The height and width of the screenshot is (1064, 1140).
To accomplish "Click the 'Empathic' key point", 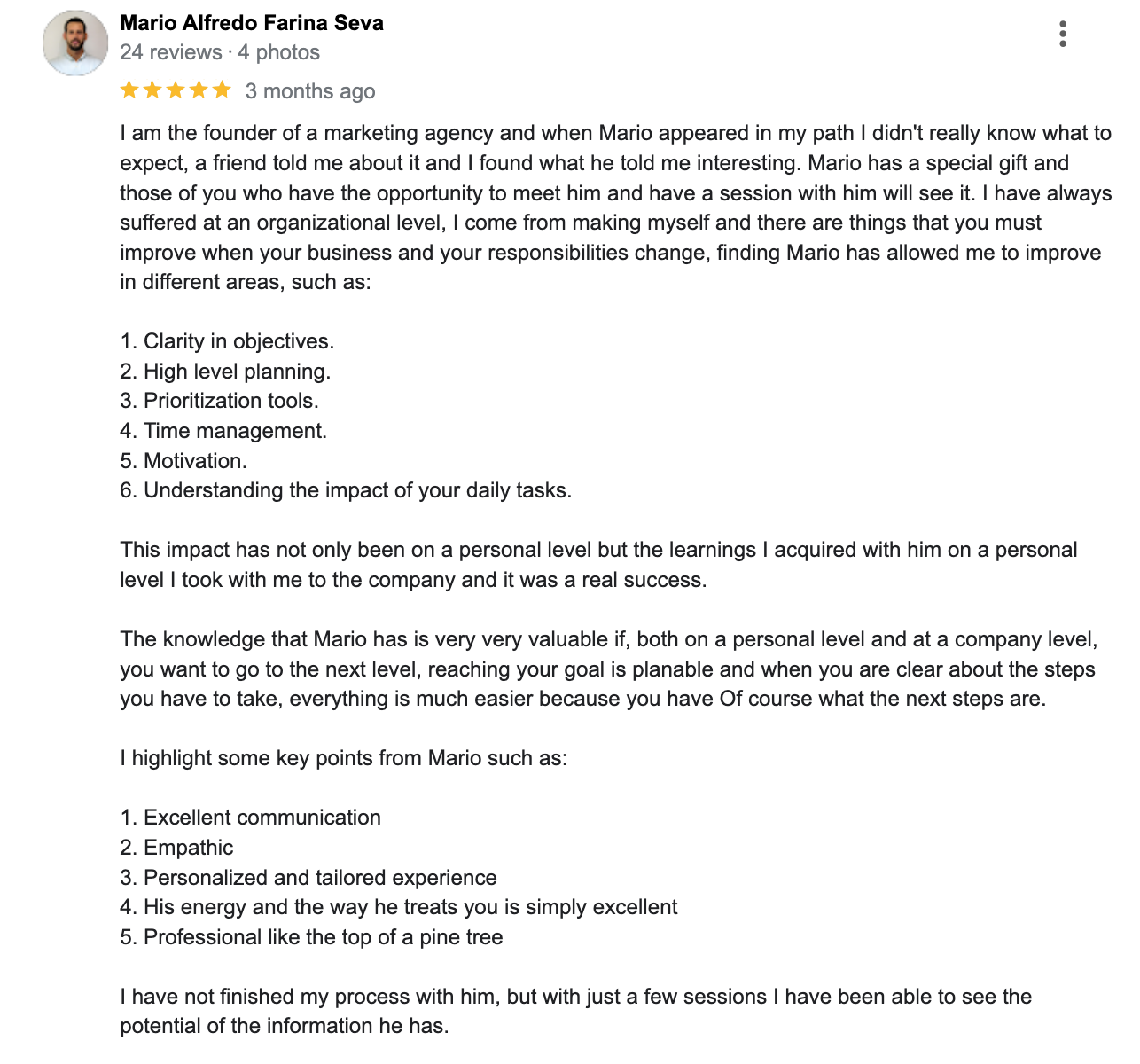I will click(x=176, y=848).
